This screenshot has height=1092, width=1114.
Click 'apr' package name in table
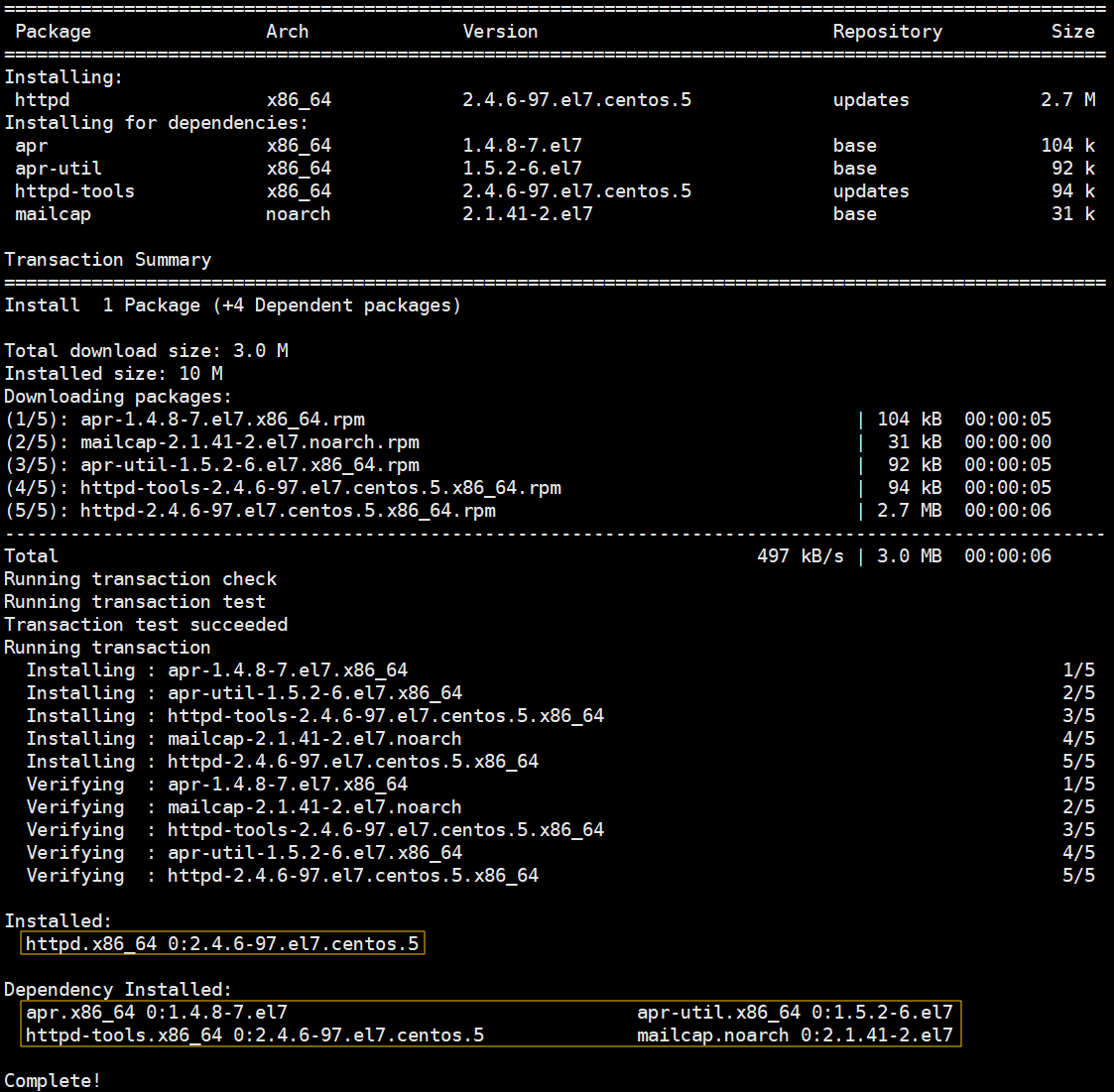(32, 146)
